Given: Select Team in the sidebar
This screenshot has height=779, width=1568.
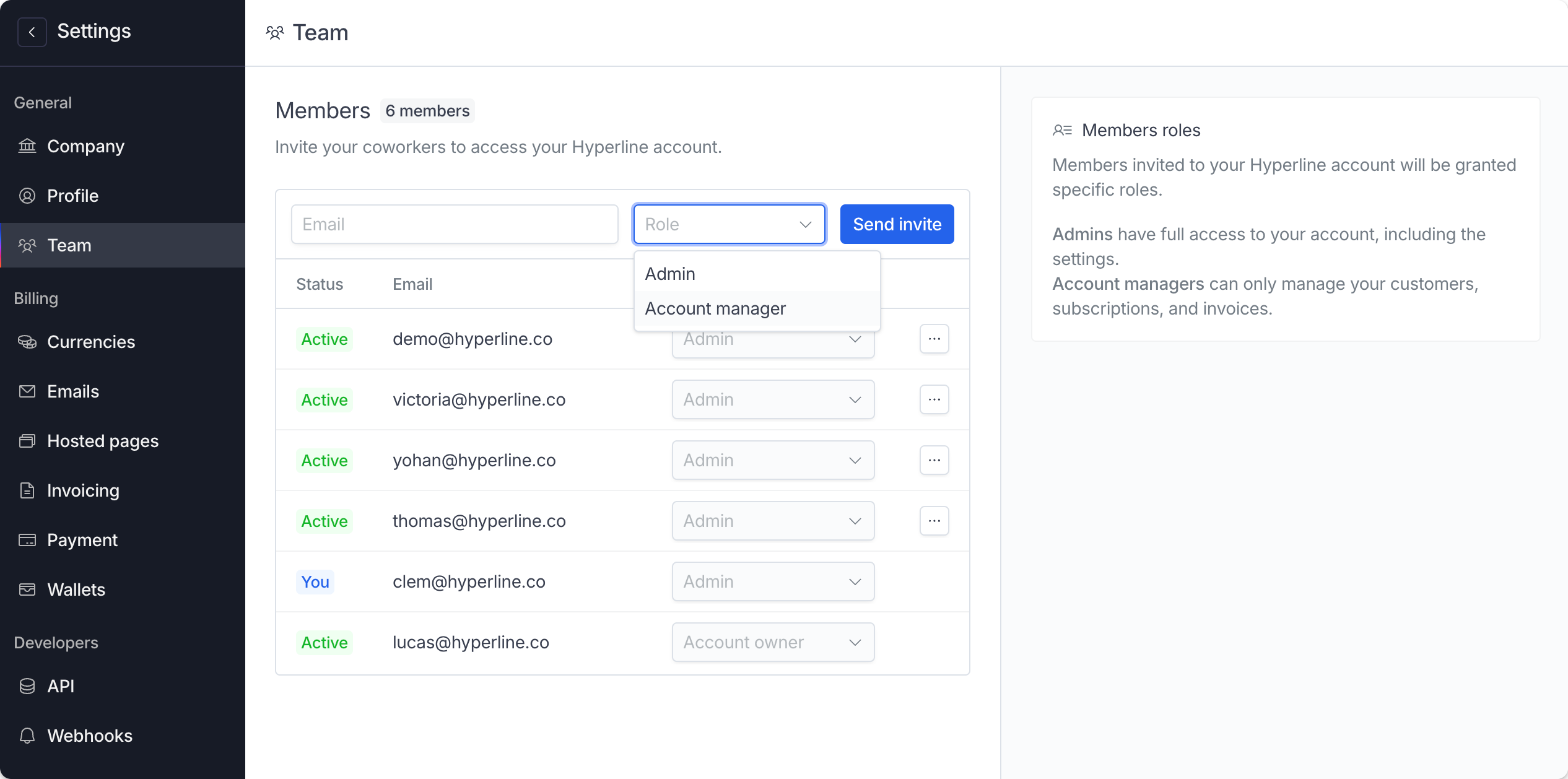Looking at the screenshot, I should tap(123, 245).
